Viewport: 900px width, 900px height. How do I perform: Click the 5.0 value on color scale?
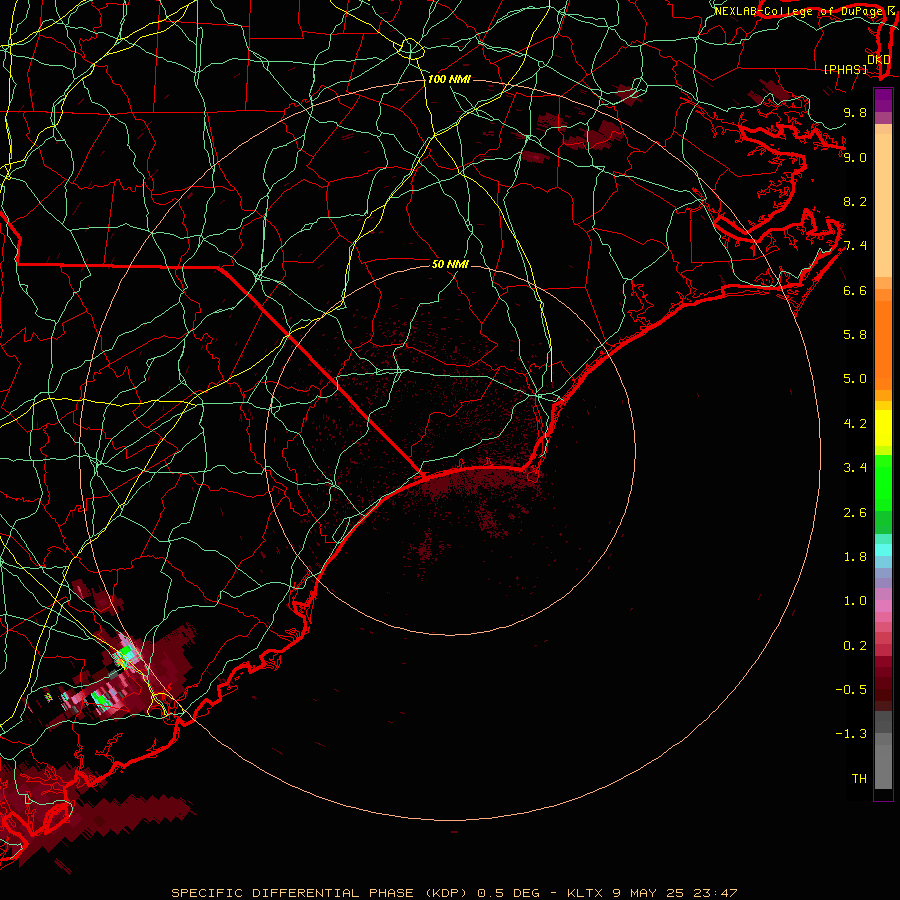[855, 379]
